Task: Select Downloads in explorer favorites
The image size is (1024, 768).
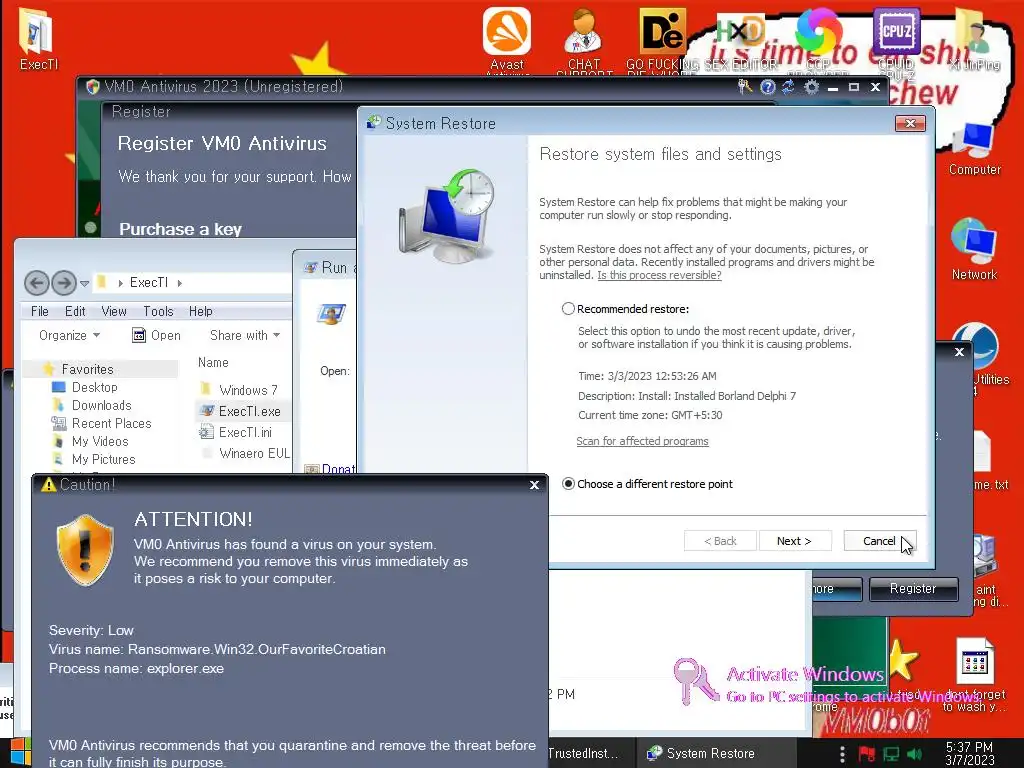Action: (x=101, y=406)
